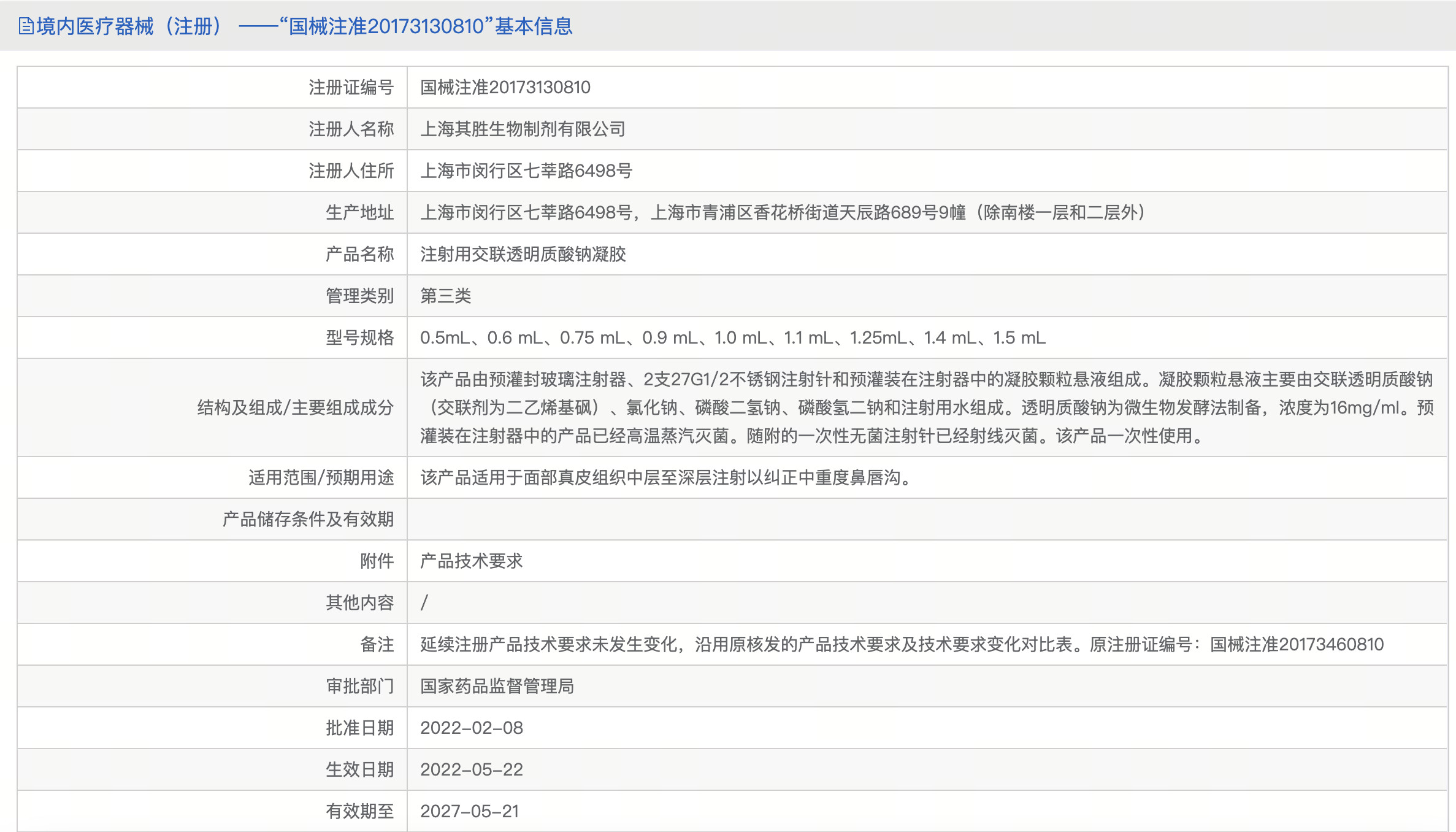Viewport: 1456px width, 832px height.
Task: Click the page title 境内医疗器械（注册）基本信息
Action: [x=304, y=26]
